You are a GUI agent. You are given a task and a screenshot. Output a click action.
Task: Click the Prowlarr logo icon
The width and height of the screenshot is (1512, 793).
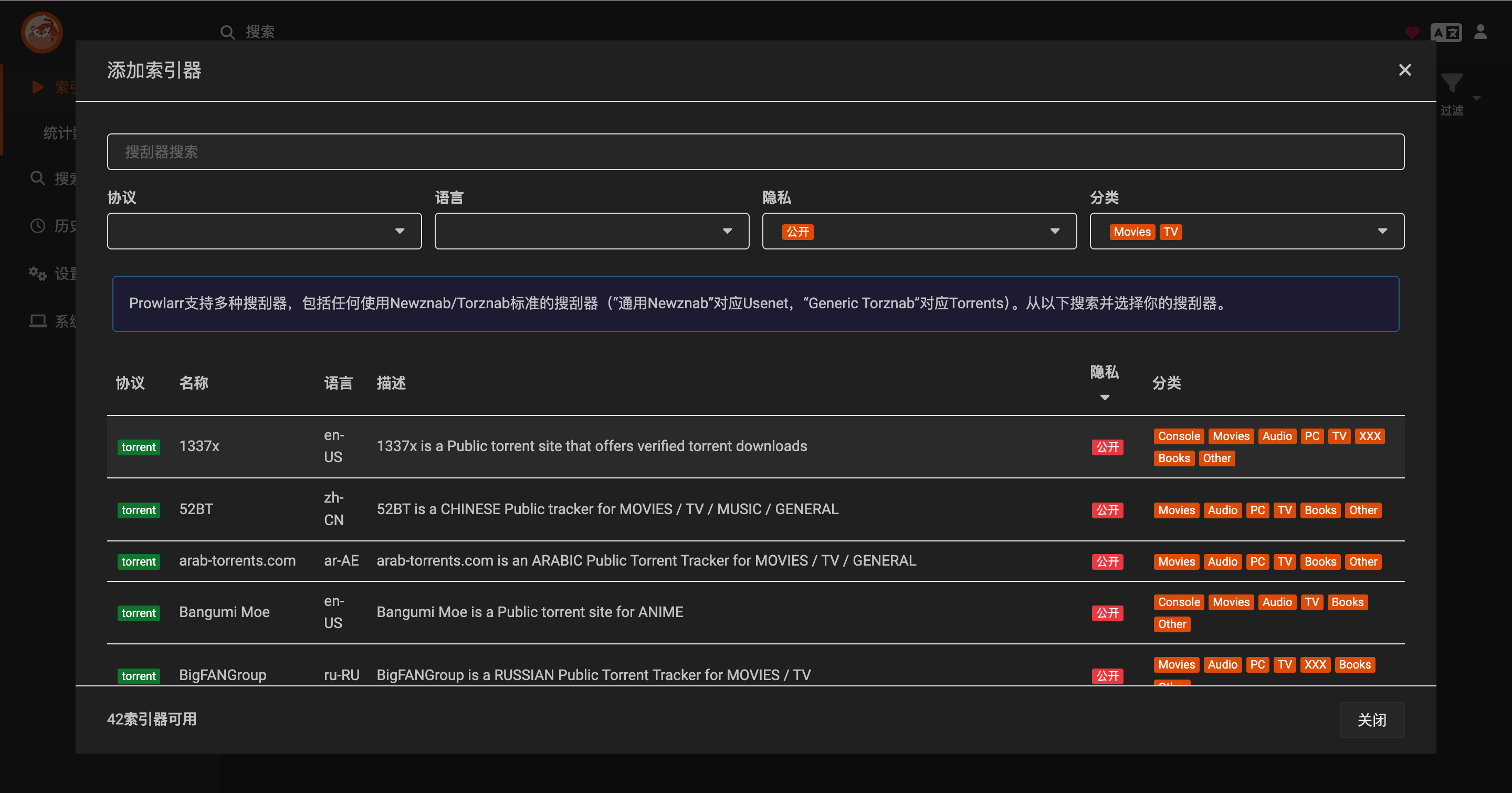coord(41,32)
